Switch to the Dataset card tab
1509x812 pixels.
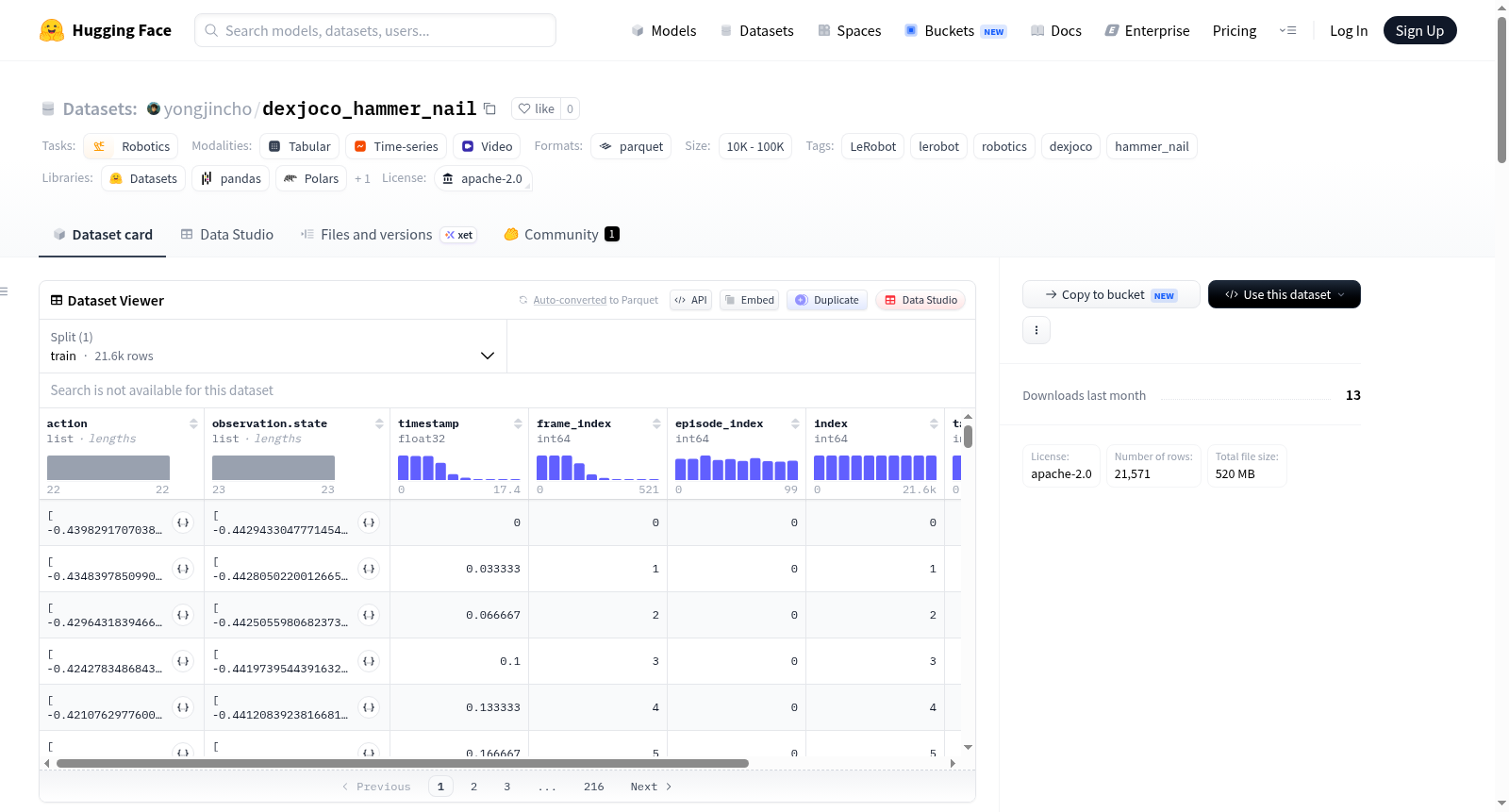click(x=103, y=235)
